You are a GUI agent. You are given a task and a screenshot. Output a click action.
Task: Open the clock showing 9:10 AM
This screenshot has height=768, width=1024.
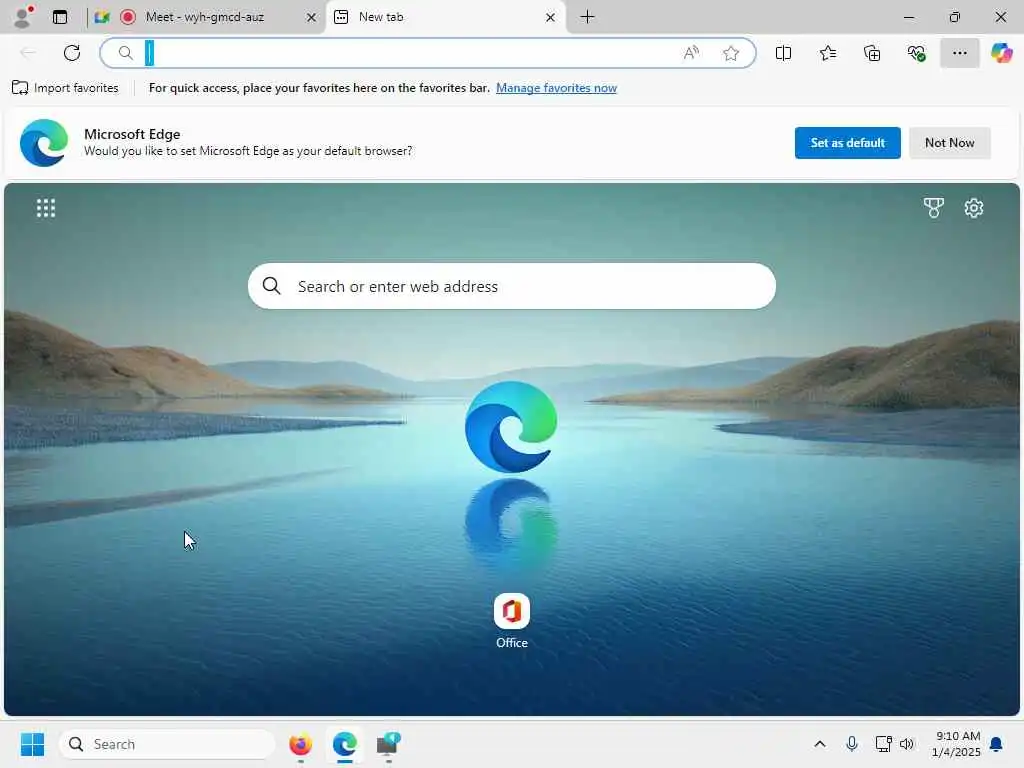[956, 744]
